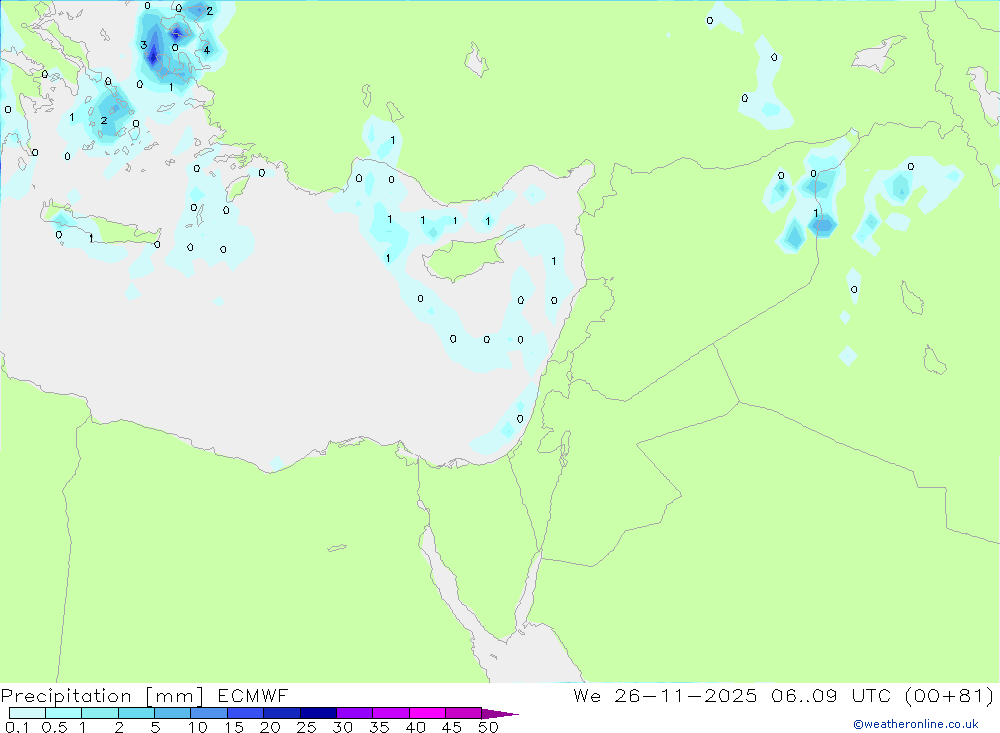Select the "(00+81)" forecast offset text
The height and width of the screenshot is (733, 1000).
click(949, 695)
